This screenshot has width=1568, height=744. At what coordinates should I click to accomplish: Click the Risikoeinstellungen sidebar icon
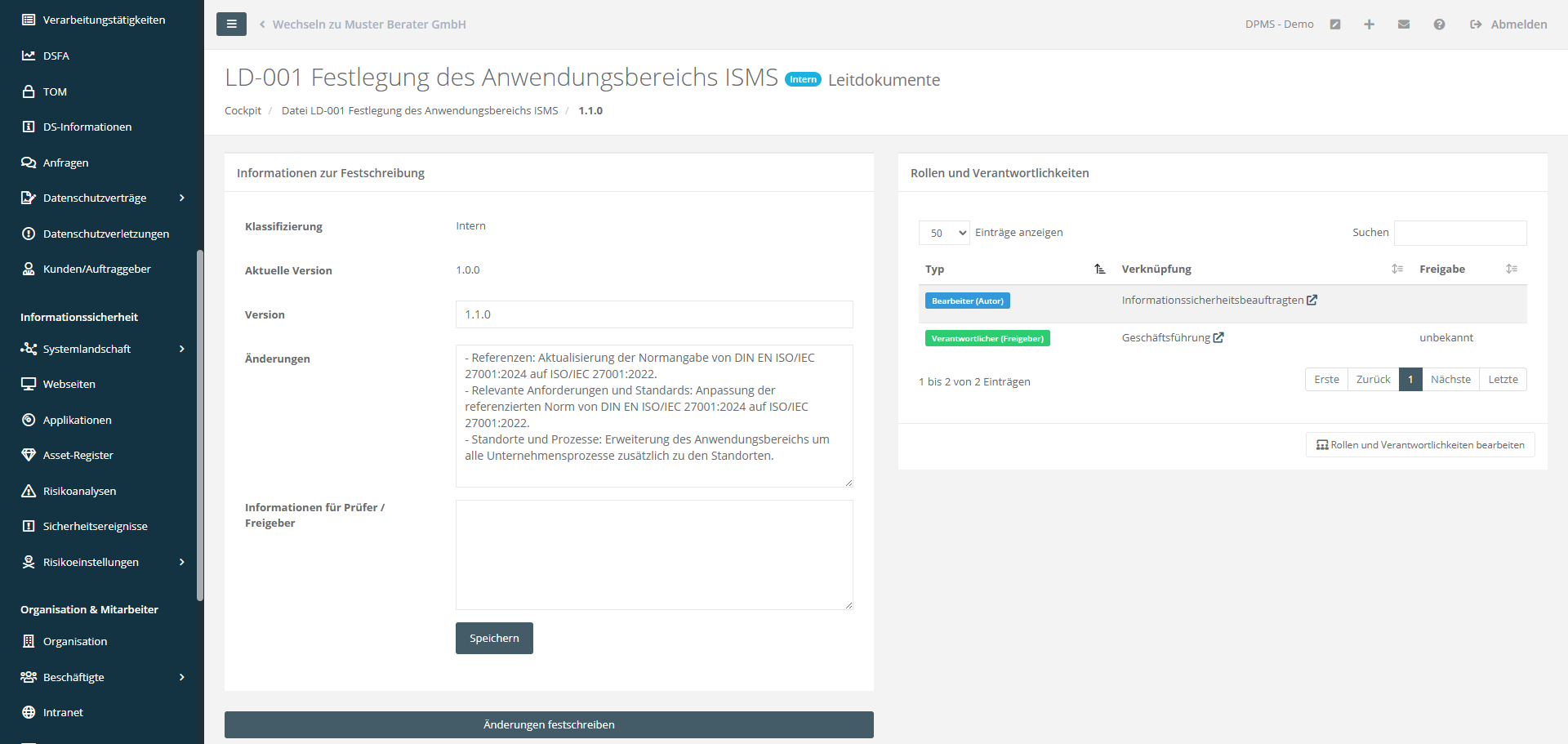29,562
